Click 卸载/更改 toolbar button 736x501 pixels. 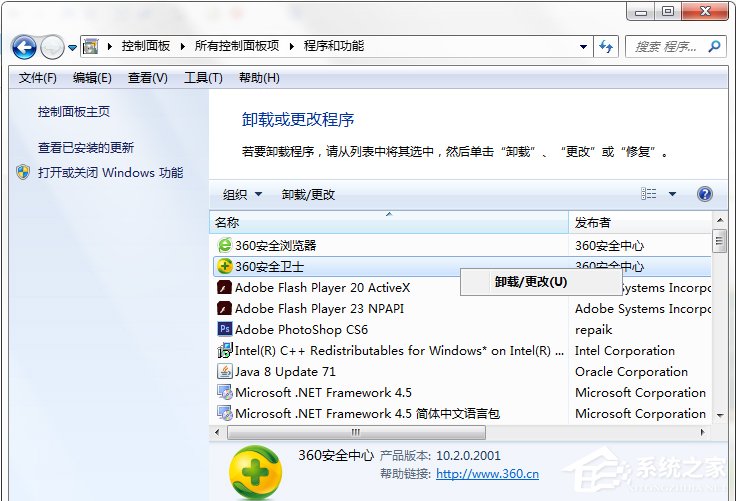pyautogui.click(x=308, y=194)
